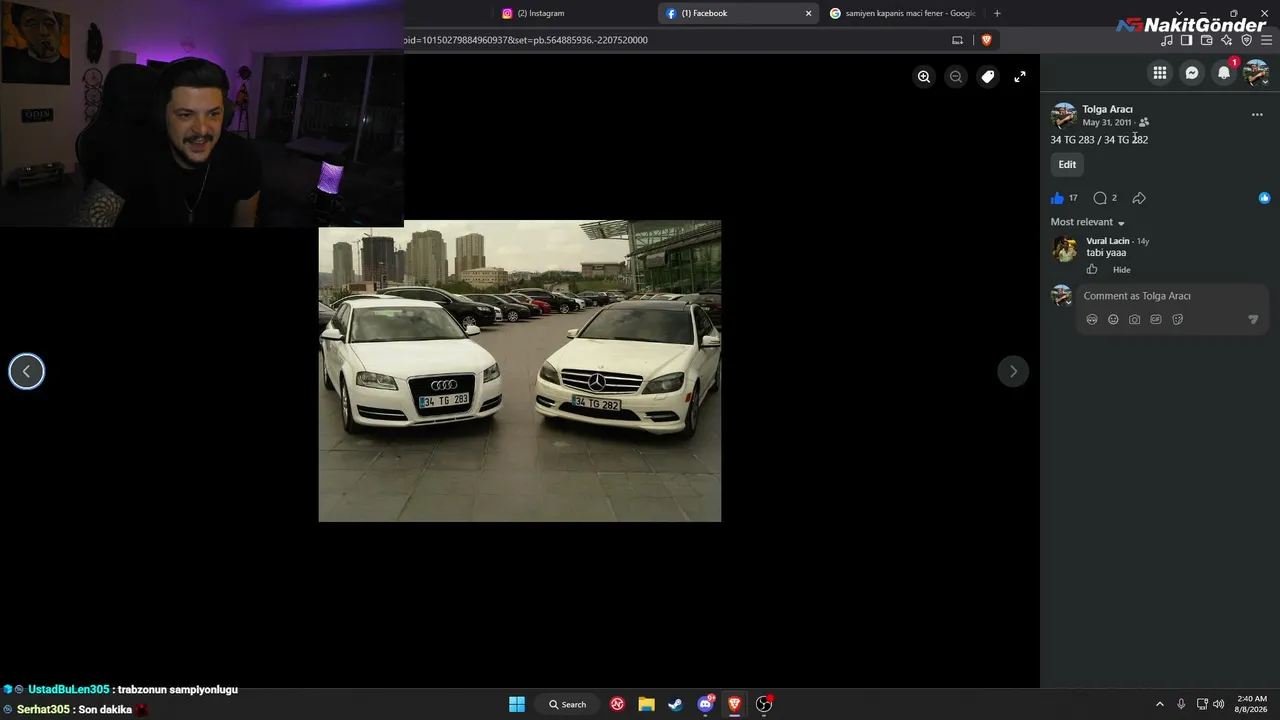Image resolution: width=1280 pixels, height=720 pixels.
Task: Send the comment
Action: pos(1253,320)
